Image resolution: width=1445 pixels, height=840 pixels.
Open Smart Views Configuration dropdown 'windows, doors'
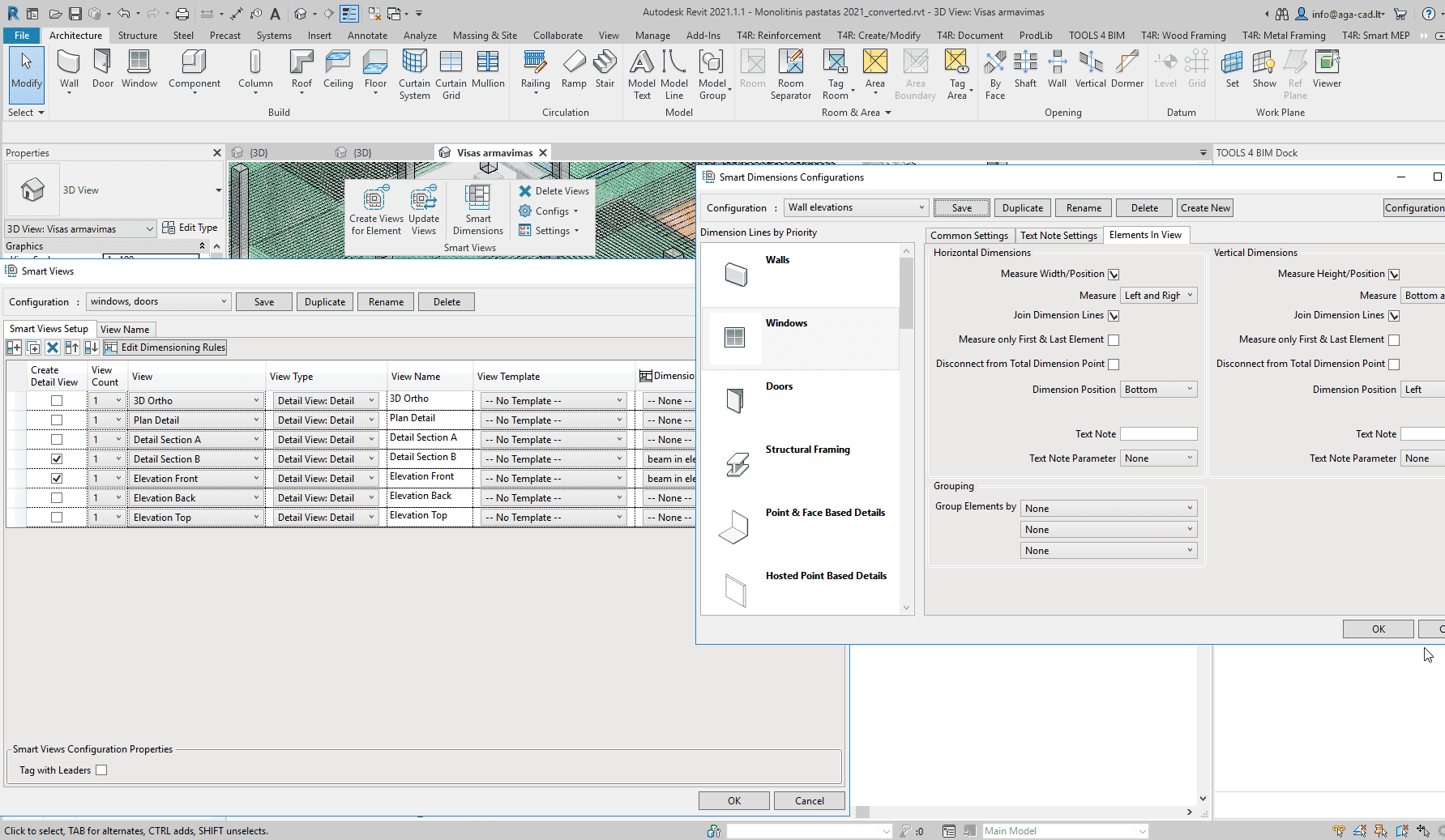[x=159, y=301]
